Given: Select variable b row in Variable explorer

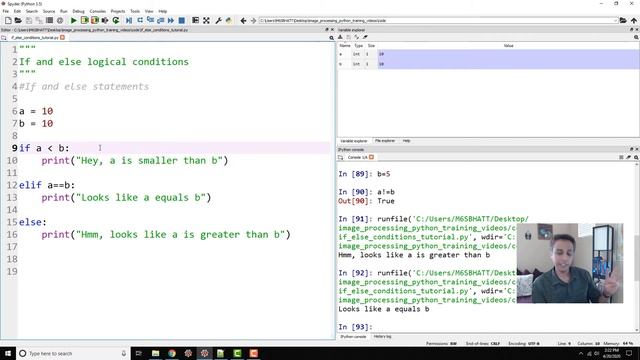Looking at the screenshot, I should click(x=488, y=64).
